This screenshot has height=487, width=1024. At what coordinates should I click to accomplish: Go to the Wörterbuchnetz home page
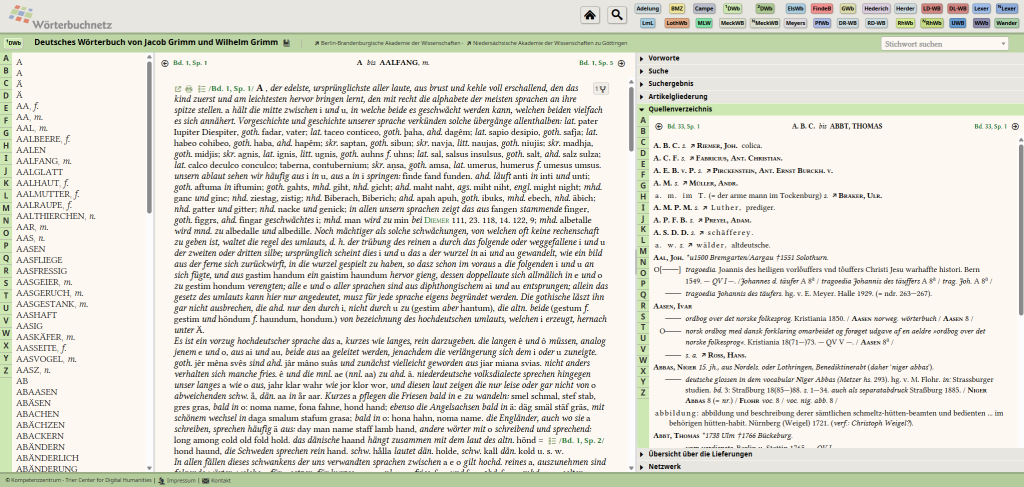591,14
